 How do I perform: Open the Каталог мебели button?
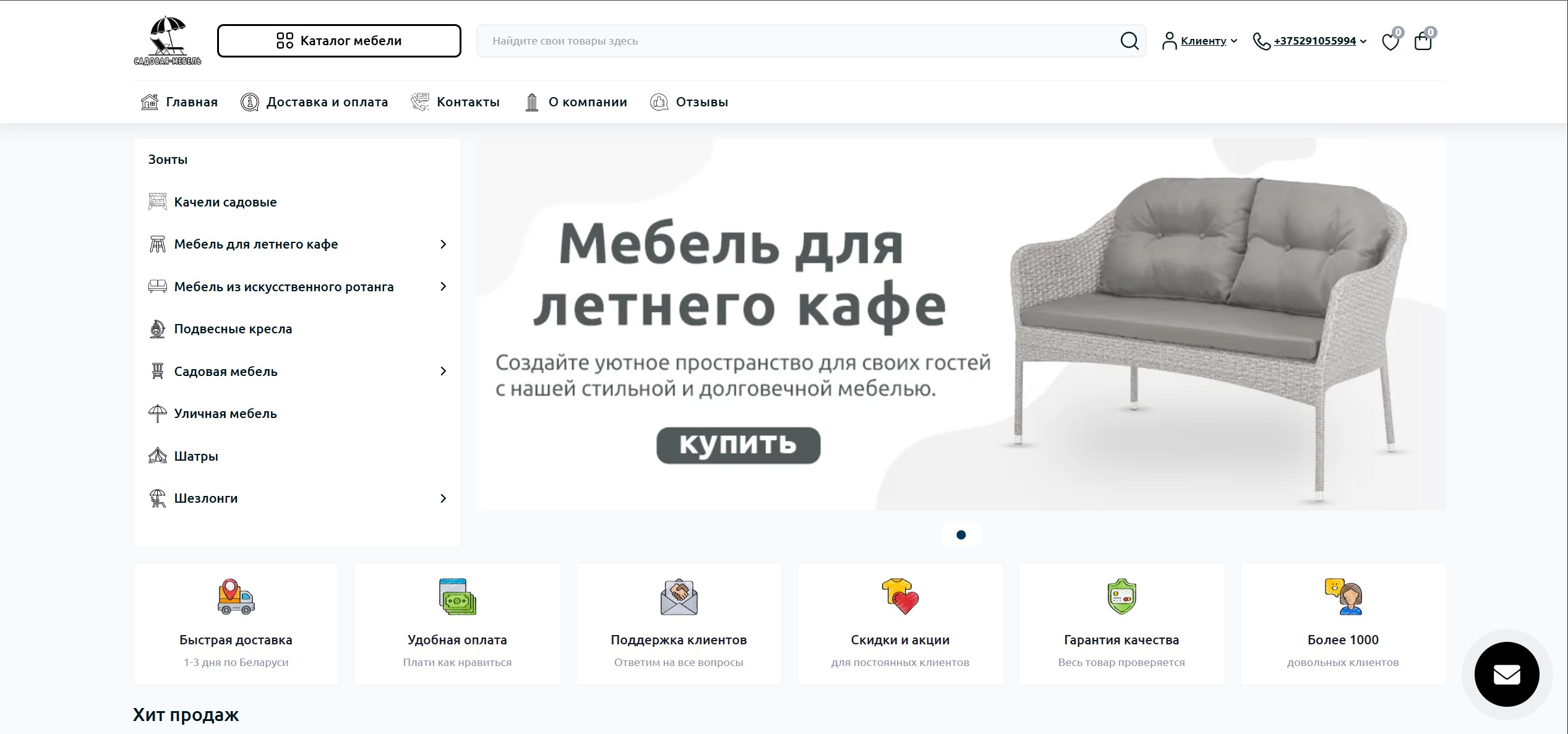pyautogui.click(x=339, y=41)
